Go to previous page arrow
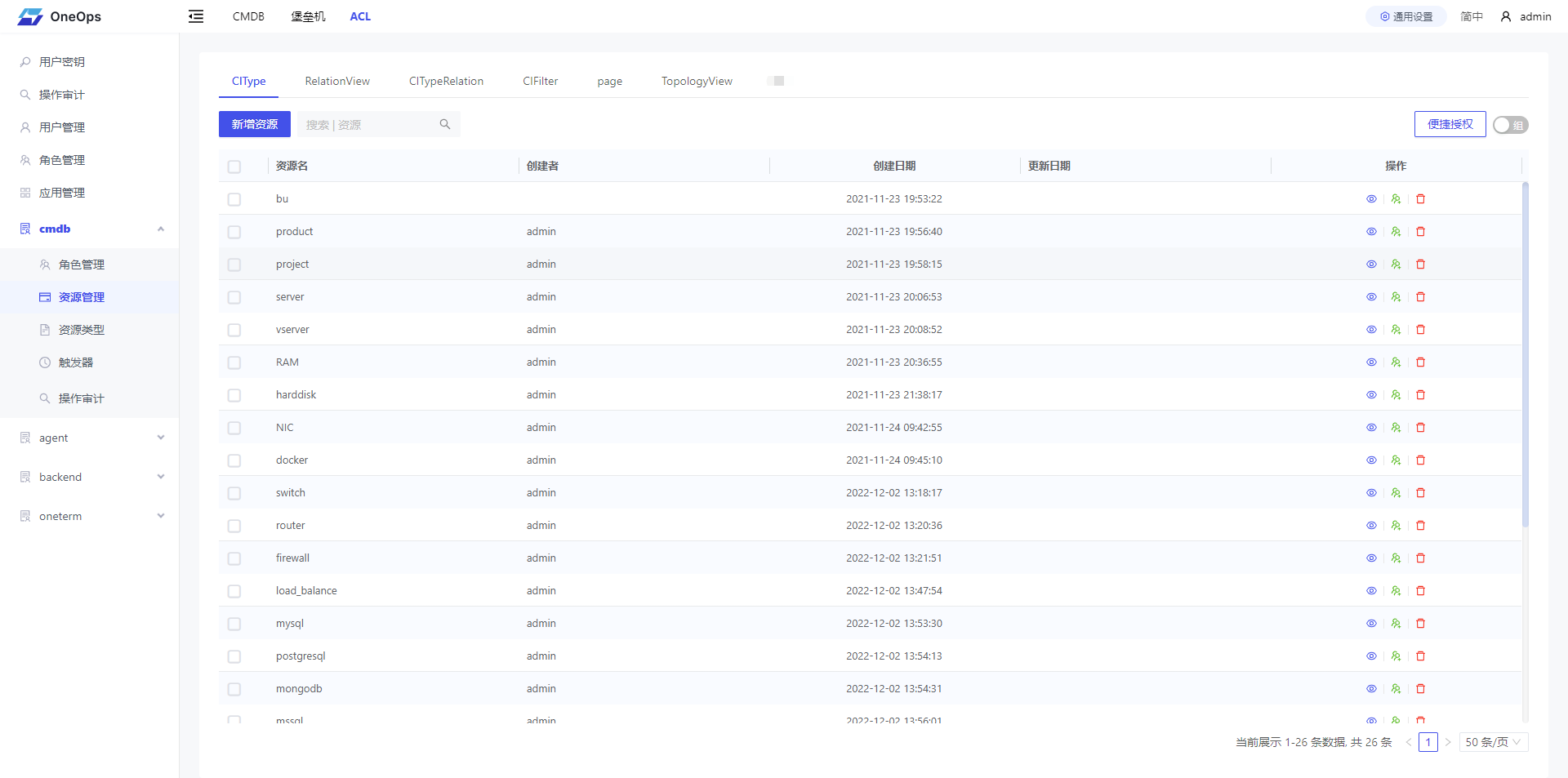Screen dimensions: 1568x778 [1409, 742]
